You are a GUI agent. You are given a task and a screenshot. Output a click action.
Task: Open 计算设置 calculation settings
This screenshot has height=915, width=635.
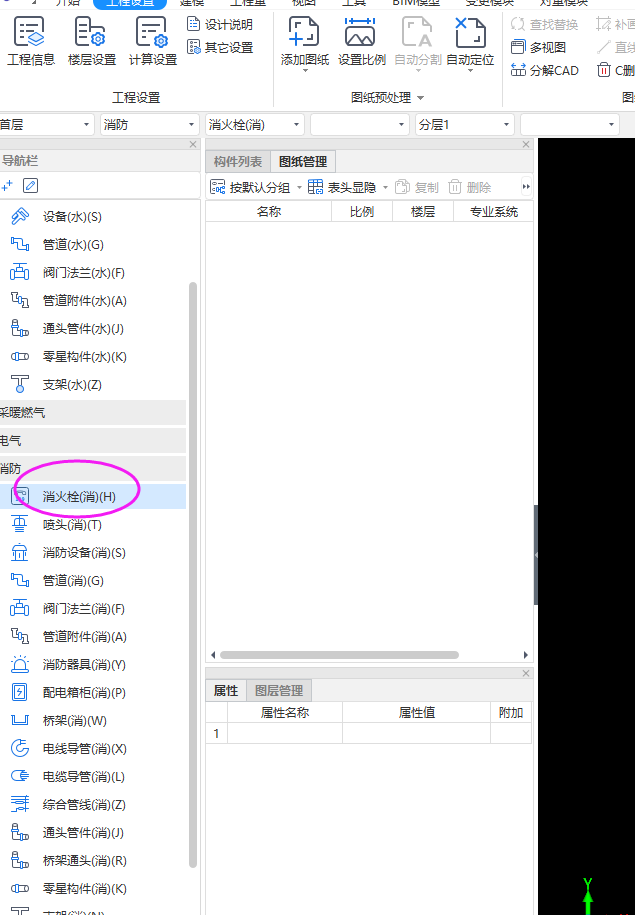coord(152,41)
